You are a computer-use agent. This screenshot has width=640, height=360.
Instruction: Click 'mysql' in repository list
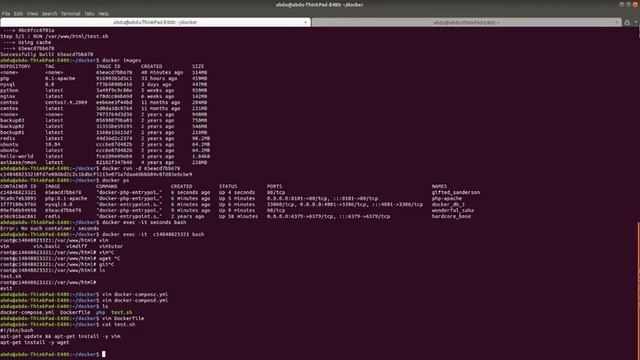pos(7,84)
